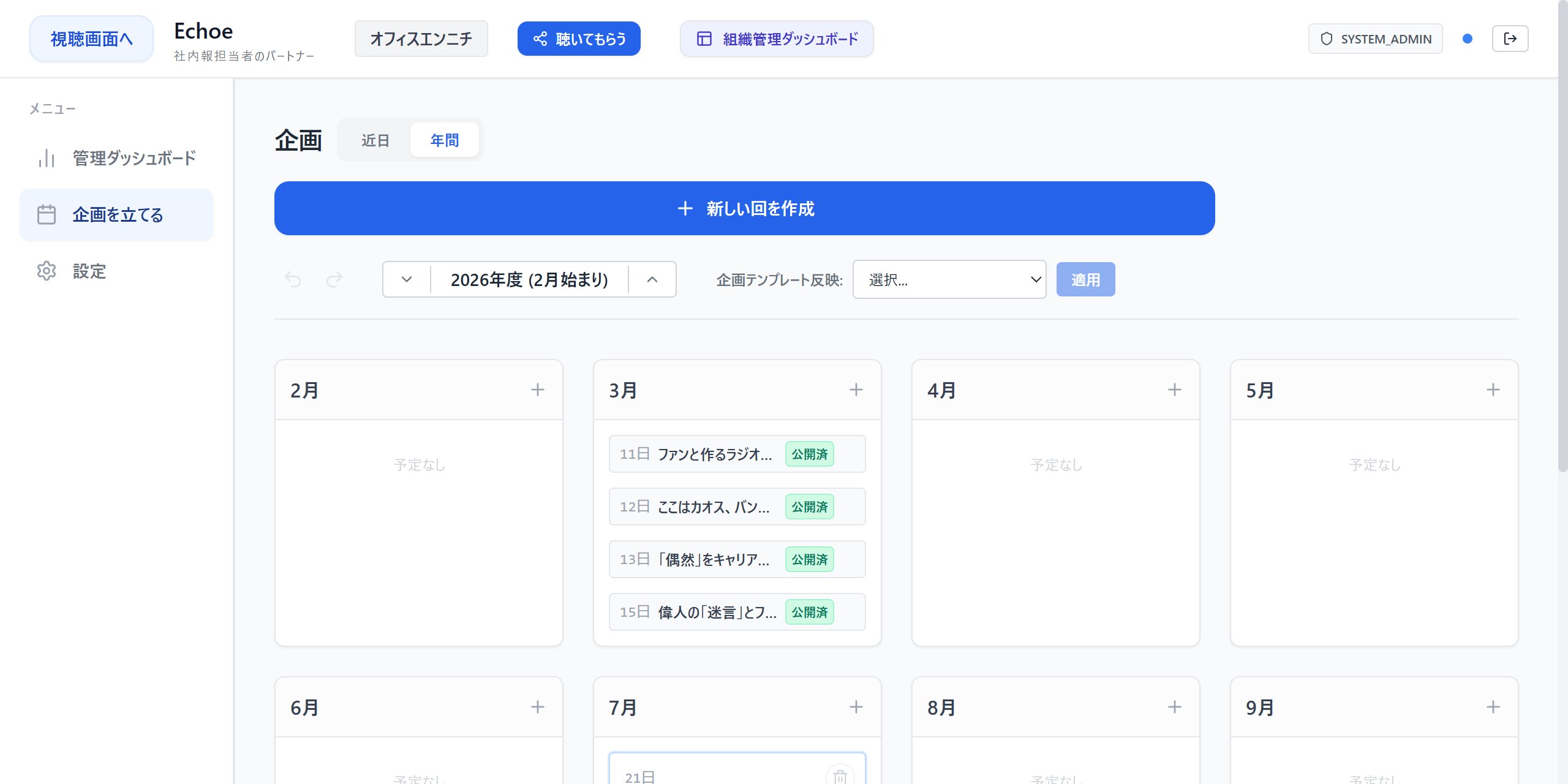Go to previous fiscal year with down chevron
The image size is (1568, 784).
(407, 279)
